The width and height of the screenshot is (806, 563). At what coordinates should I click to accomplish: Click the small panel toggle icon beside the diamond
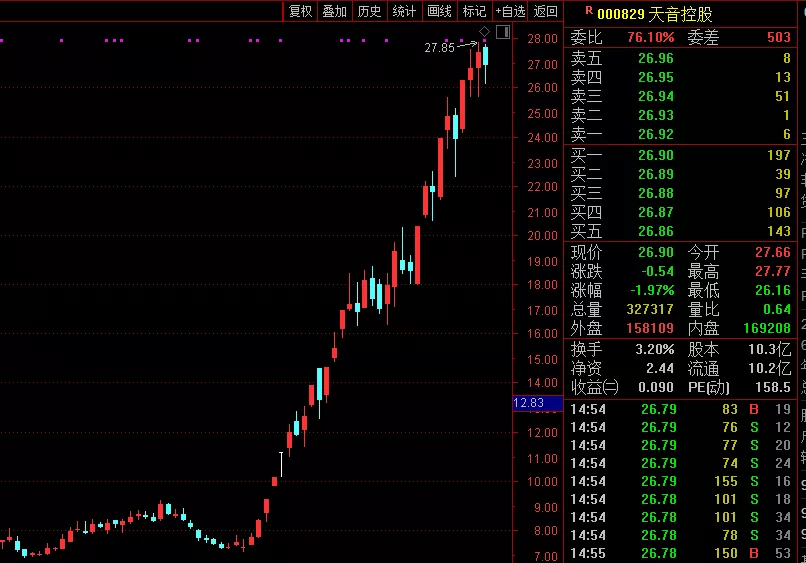click(502, 32)
